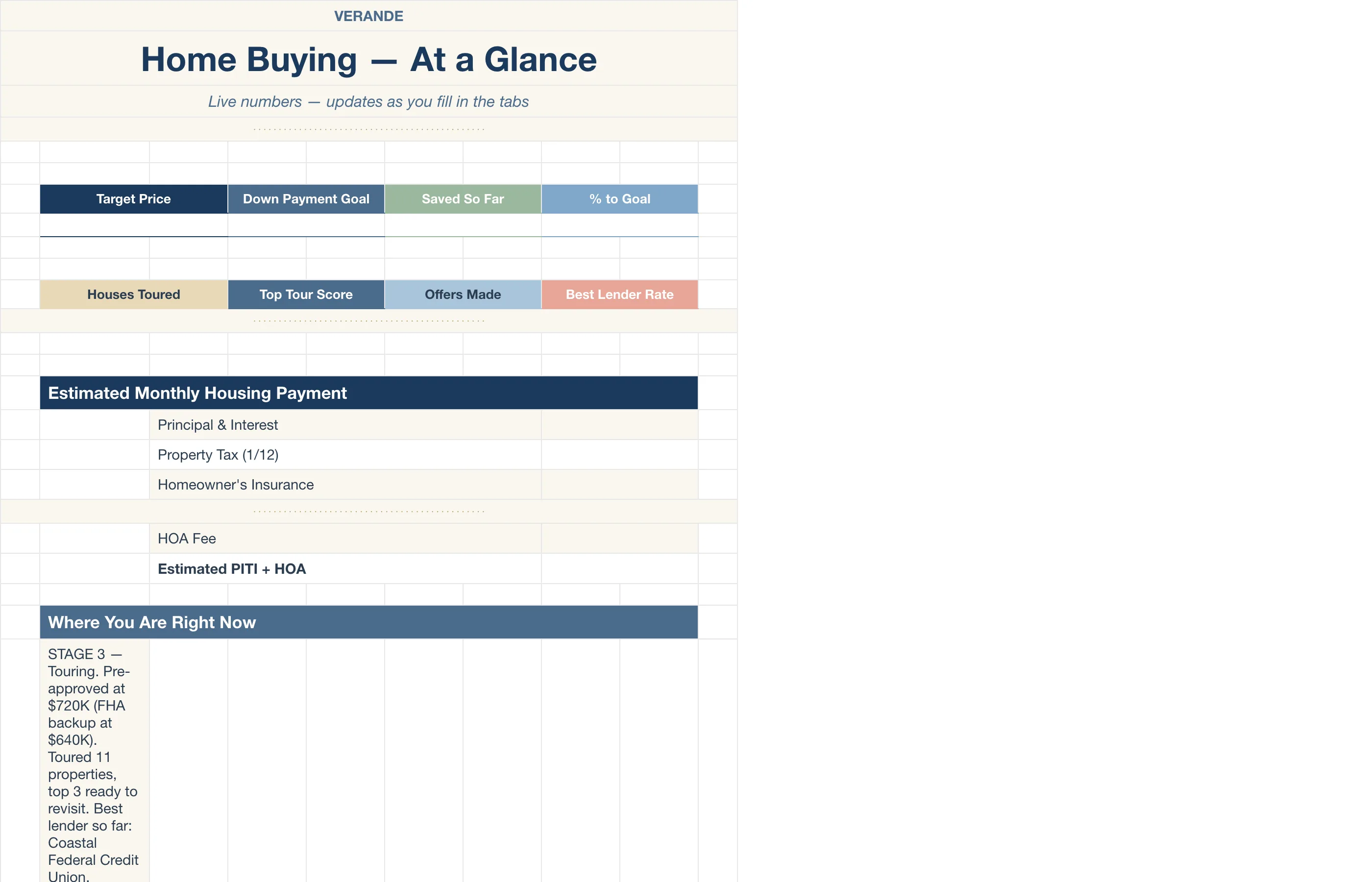Select the Estimated PITI + HOA label
The image size is (1372, 882).
coord(345,569)
